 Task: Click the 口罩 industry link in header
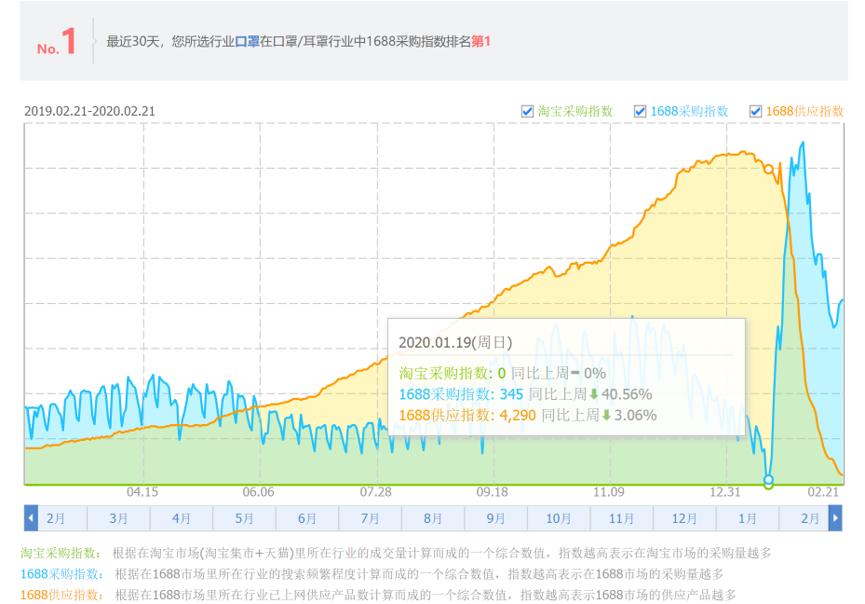pyautogui.click(x=247, y=42)
